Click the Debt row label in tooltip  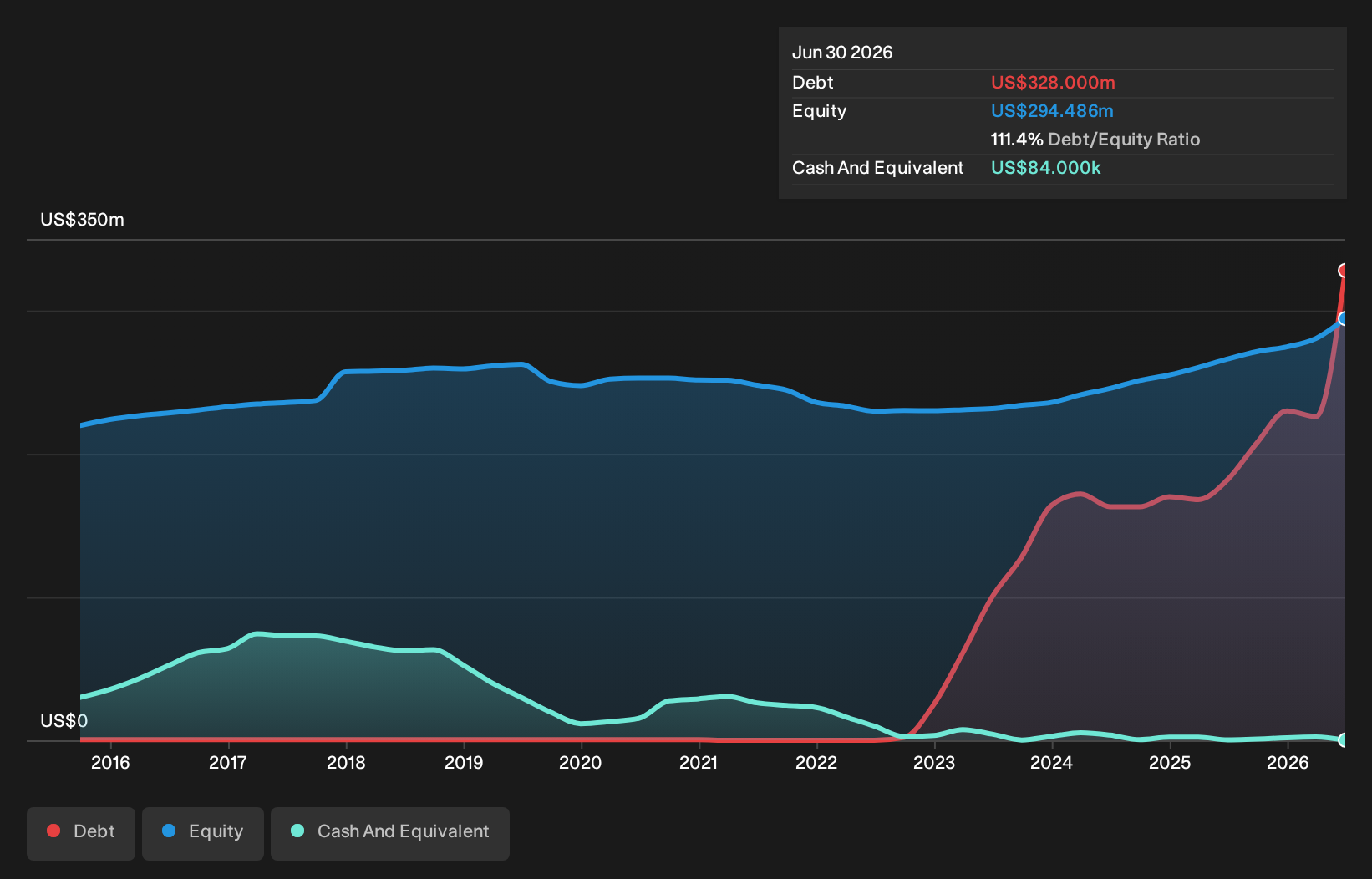[813, 83]
